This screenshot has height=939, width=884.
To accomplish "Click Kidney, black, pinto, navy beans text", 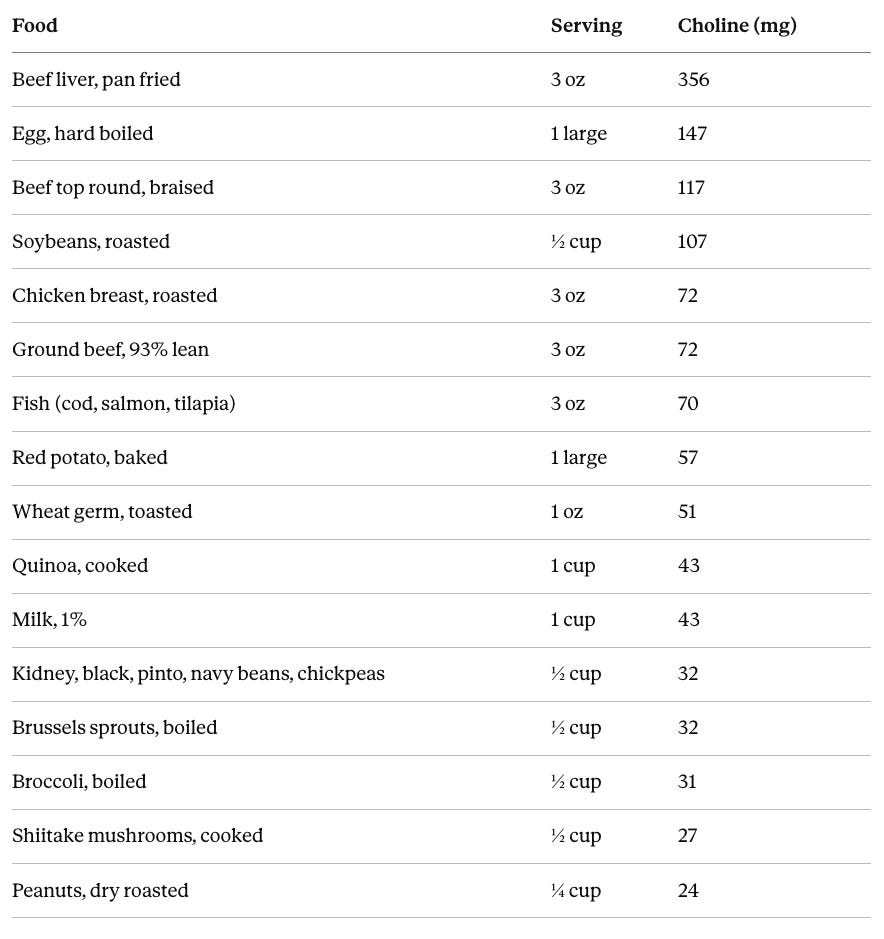I will (152, 674).
